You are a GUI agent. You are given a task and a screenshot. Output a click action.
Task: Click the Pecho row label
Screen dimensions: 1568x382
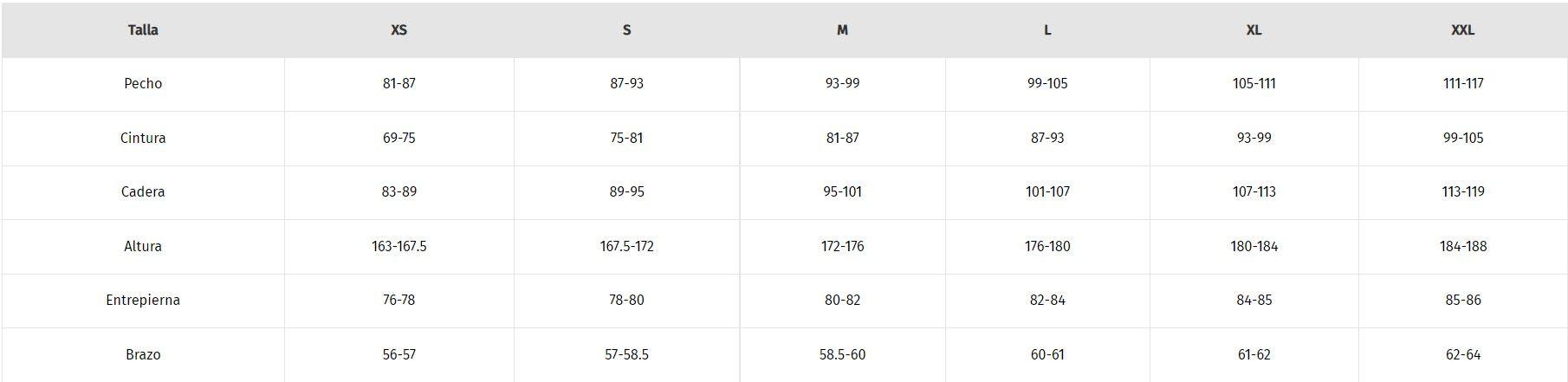143,84
